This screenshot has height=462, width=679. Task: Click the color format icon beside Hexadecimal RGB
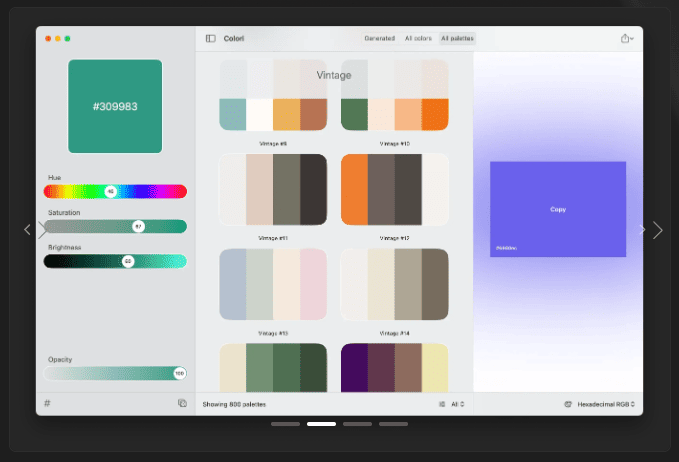coord(568,404)
